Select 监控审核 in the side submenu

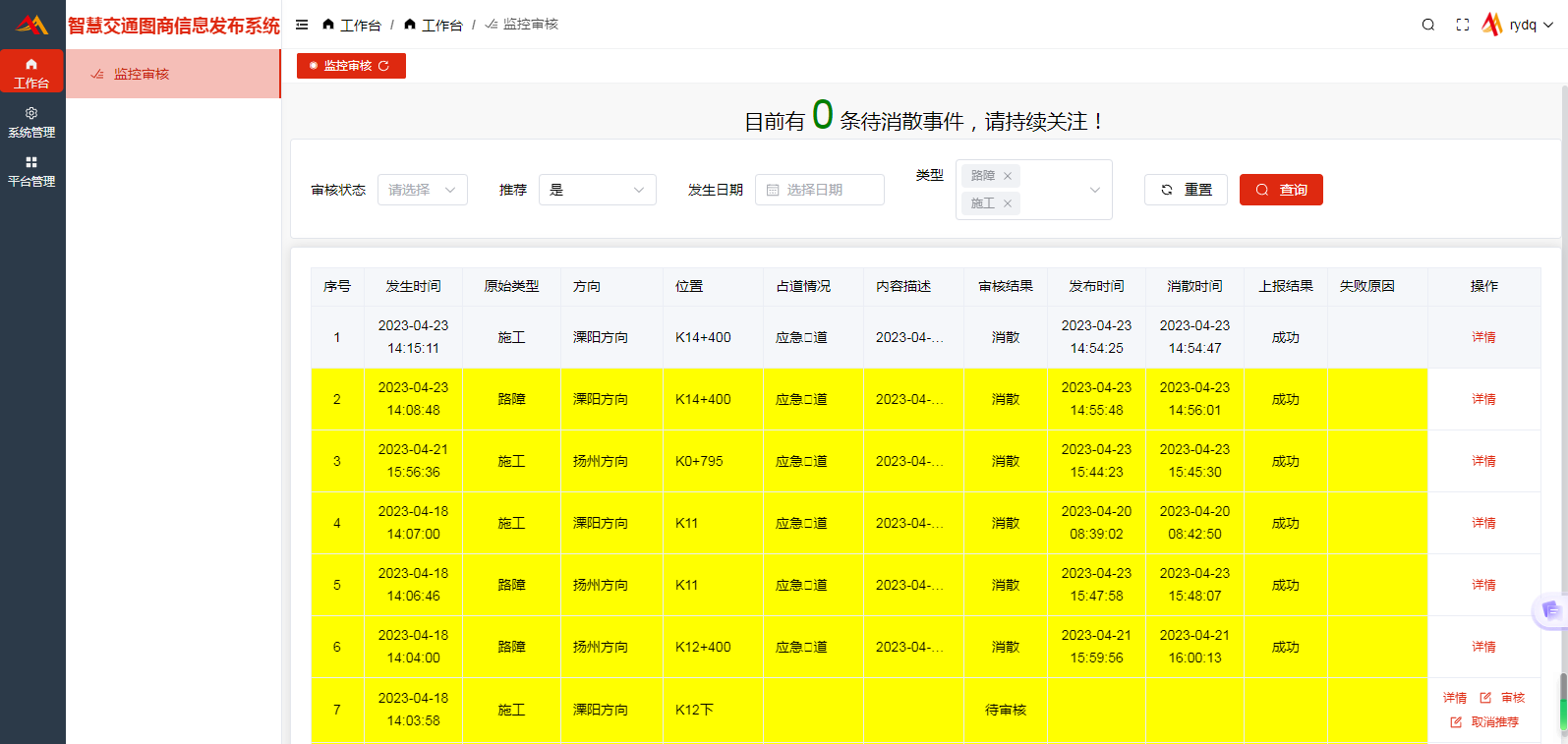click(x=142, y=74)
